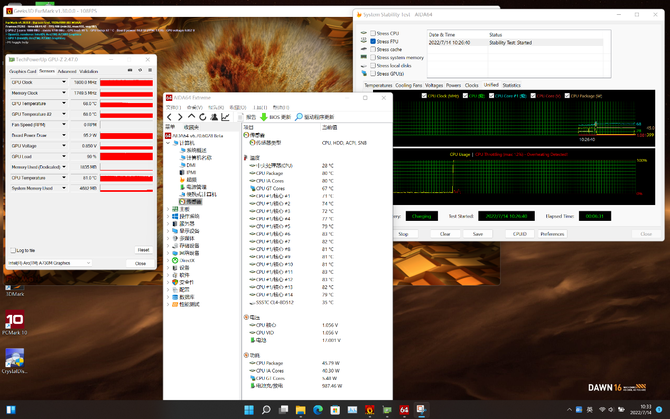
Task: Click the BIOS update green arrow icon
Action: (x=264, y=116)
